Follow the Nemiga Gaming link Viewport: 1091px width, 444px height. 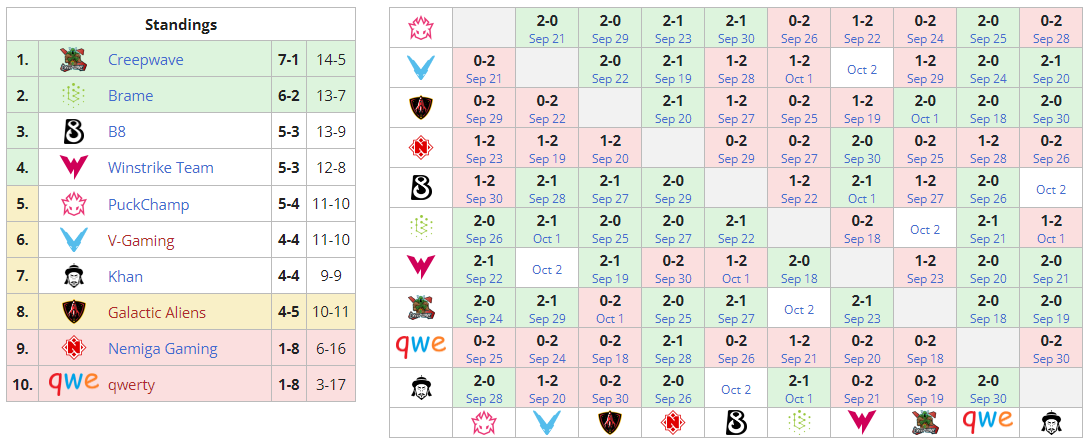point(163,348)
